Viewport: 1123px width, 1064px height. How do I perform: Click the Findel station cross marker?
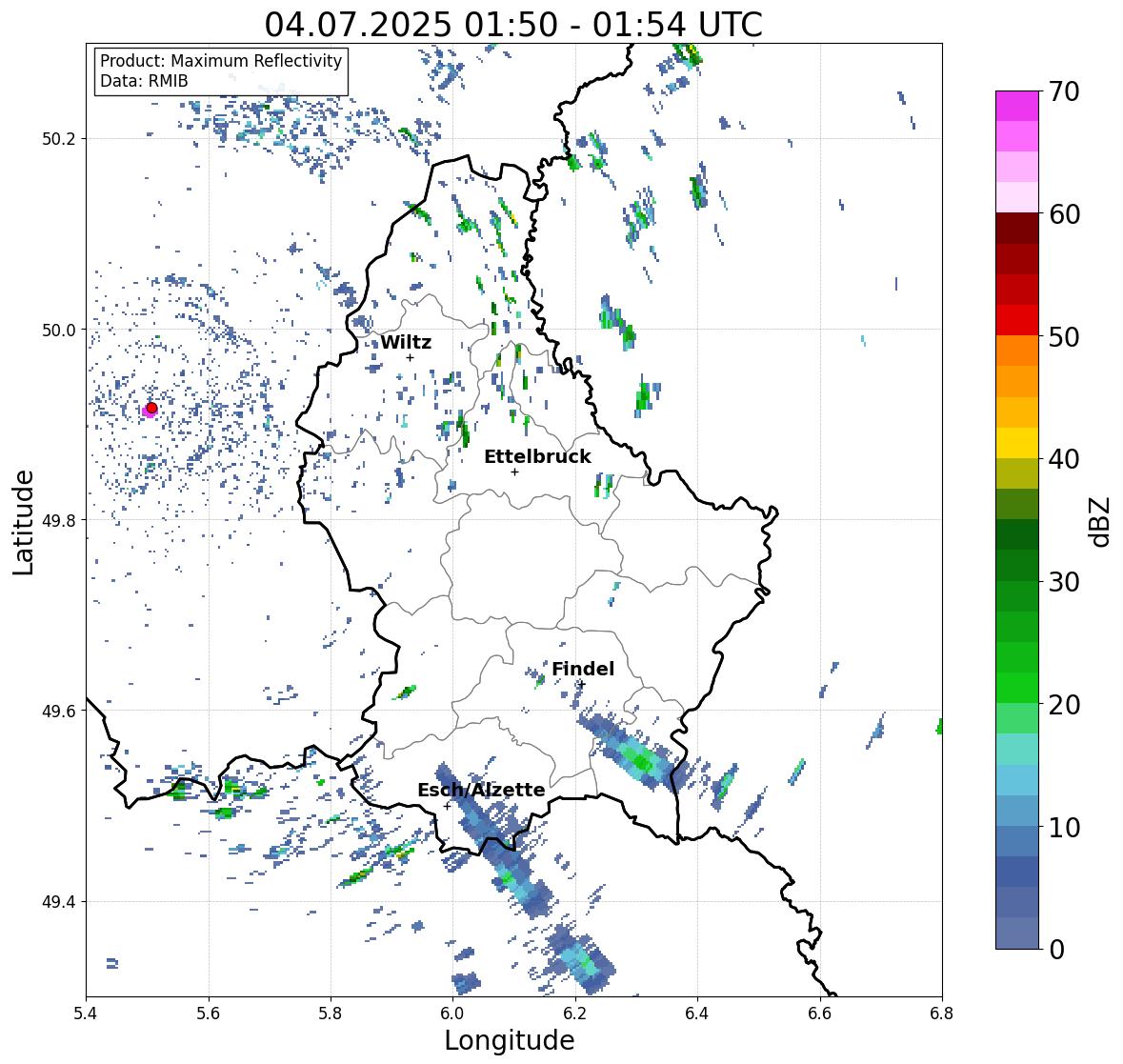pyautogui.click(x=582, y=685)
